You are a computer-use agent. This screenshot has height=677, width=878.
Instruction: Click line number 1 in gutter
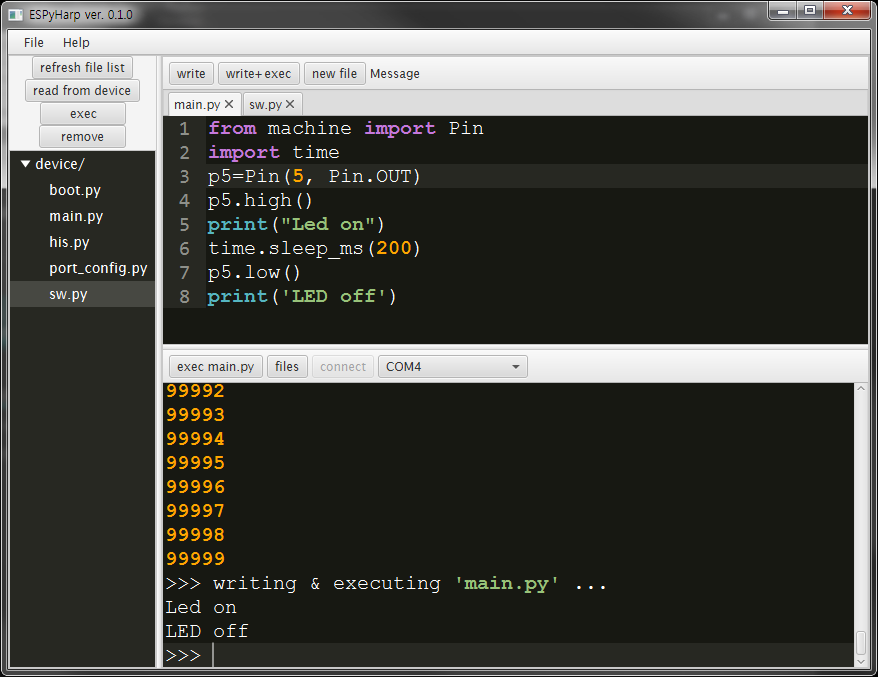click(184, 129)
